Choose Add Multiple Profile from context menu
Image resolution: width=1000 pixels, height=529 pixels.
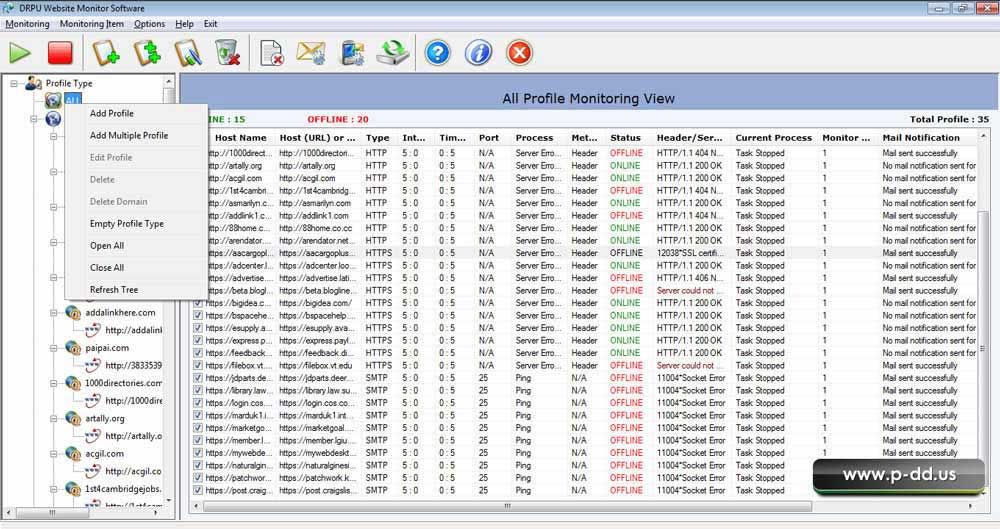pos(129,136)
